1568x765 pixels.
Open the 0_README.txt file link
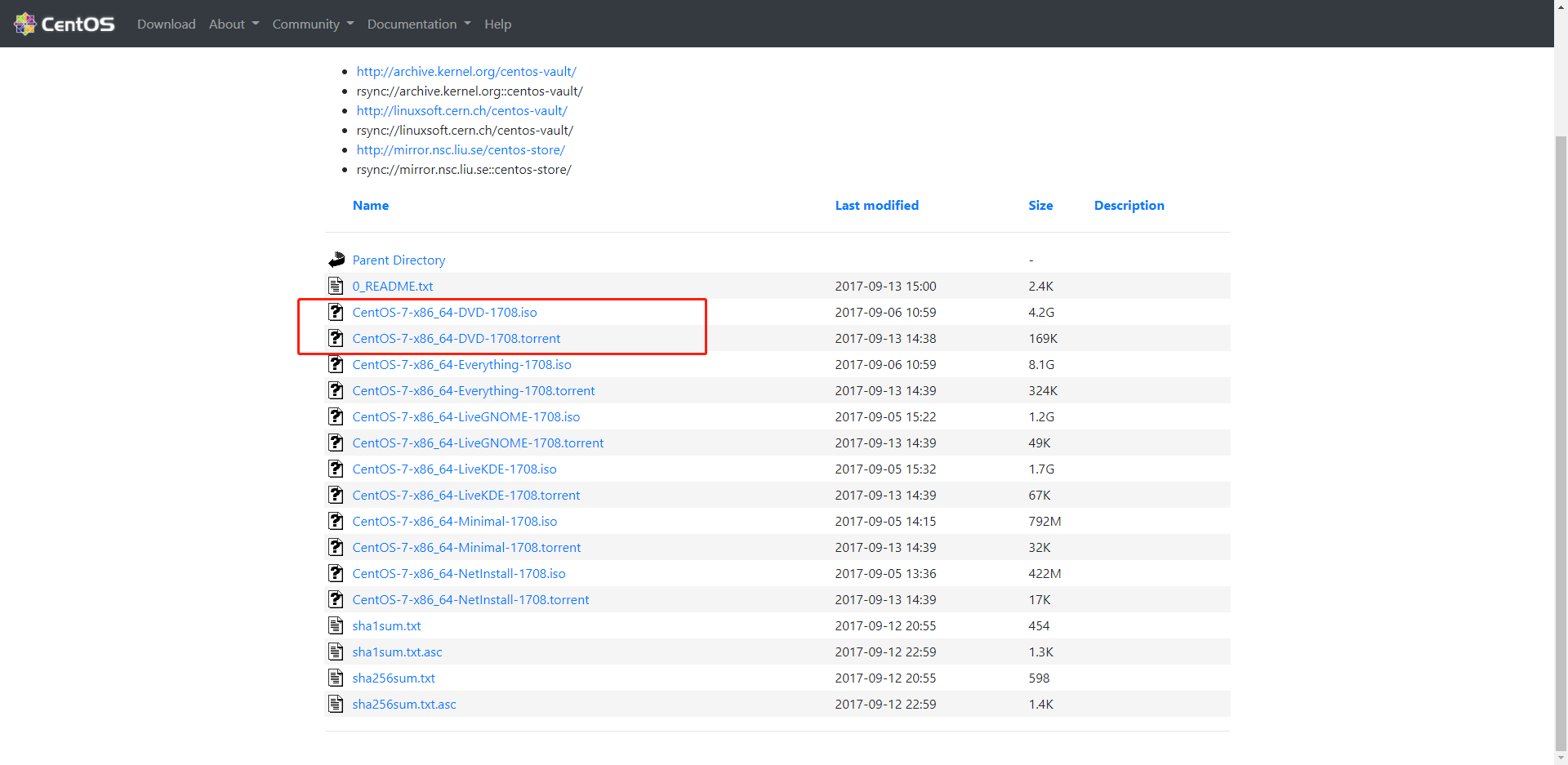[393, 286]
